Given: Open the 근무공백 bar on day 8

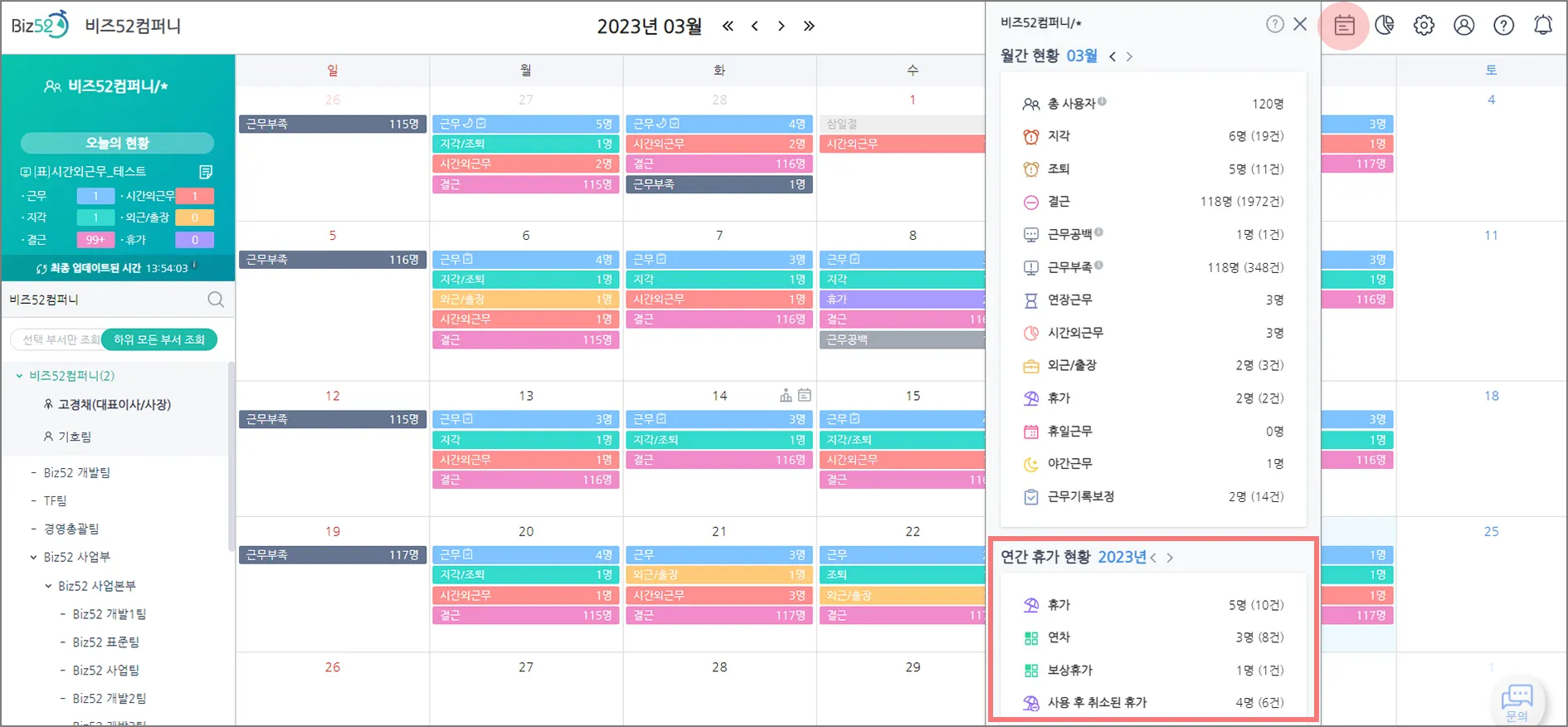Looking at the screenshot, I should pyautogui.click(x=903, y=339).
